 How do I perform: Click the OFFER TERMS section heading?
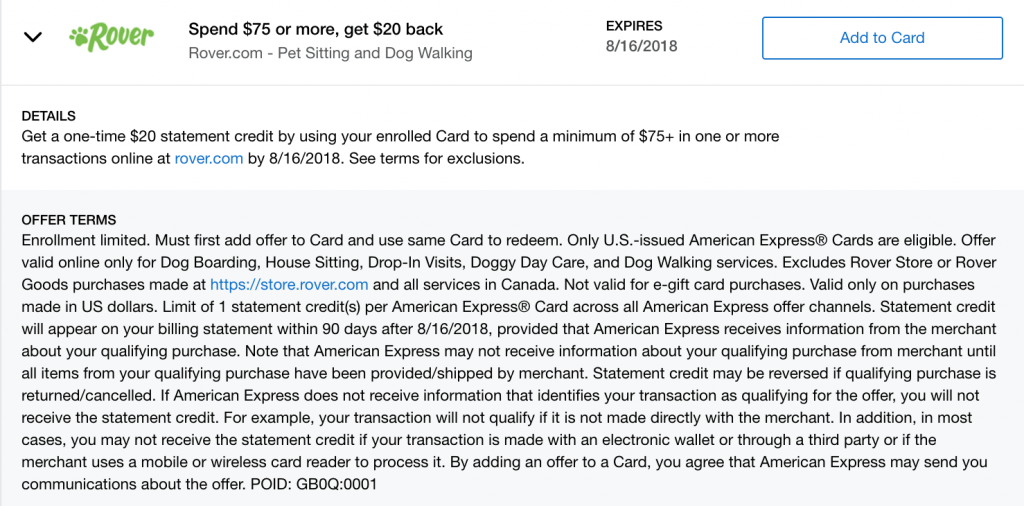coord(69,220)
